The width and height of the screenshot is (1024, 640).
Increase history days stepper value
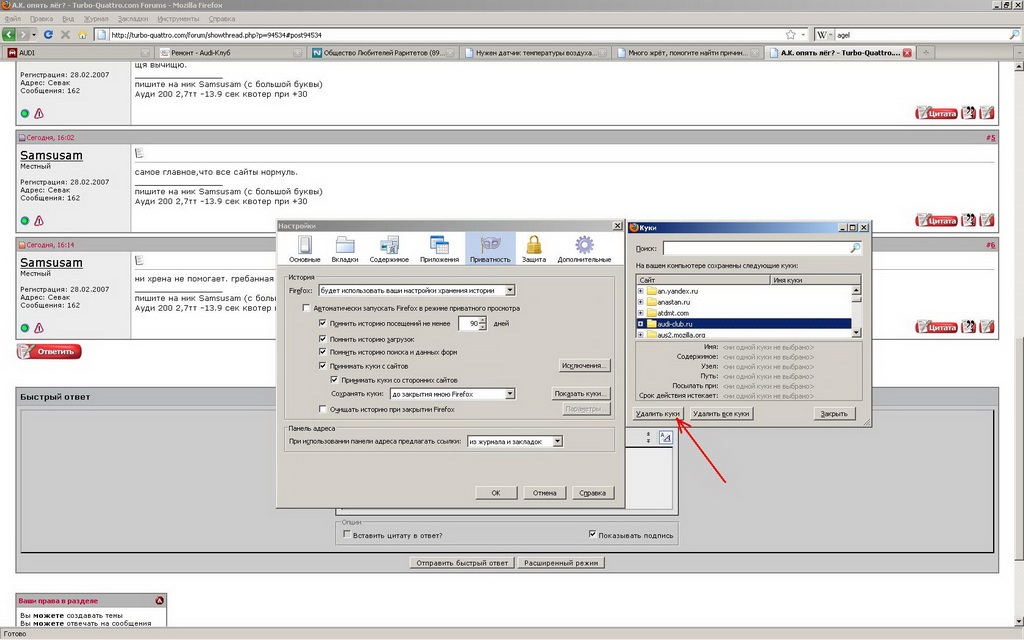pyautogui.click(x=482, y=320)
